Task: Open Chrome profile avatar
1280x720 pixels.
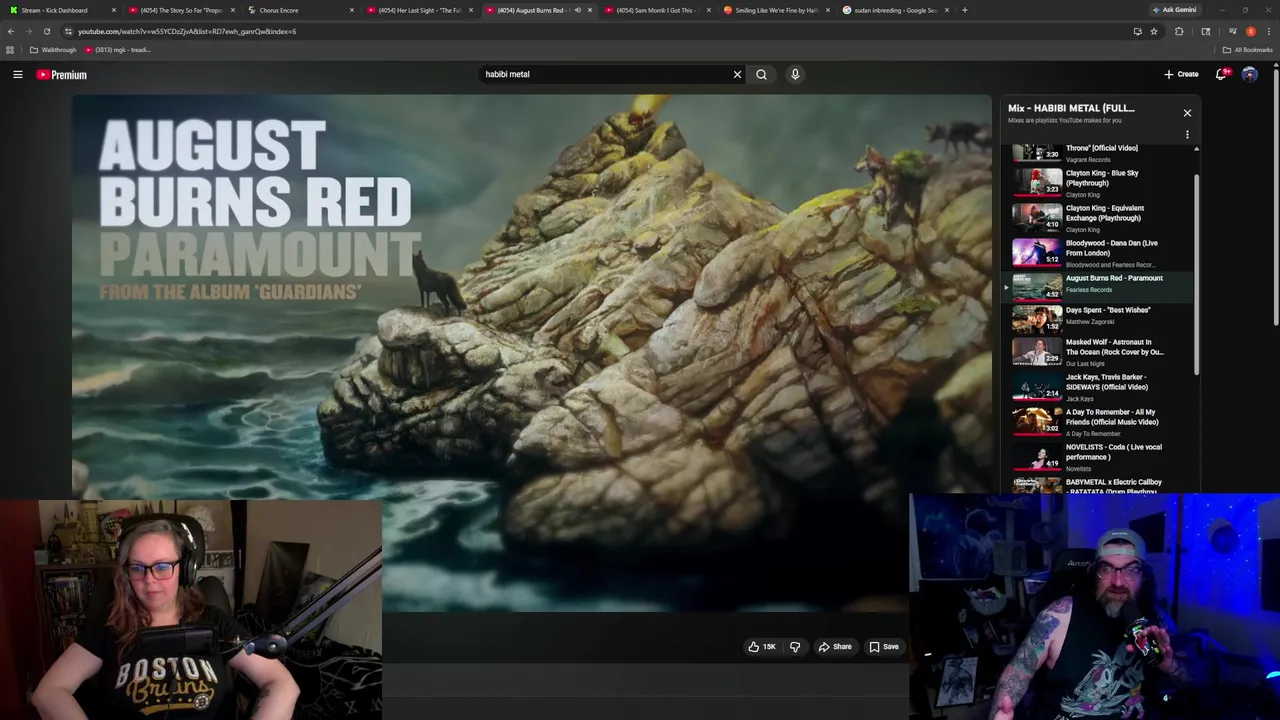Action: (x=1250, y=31)
